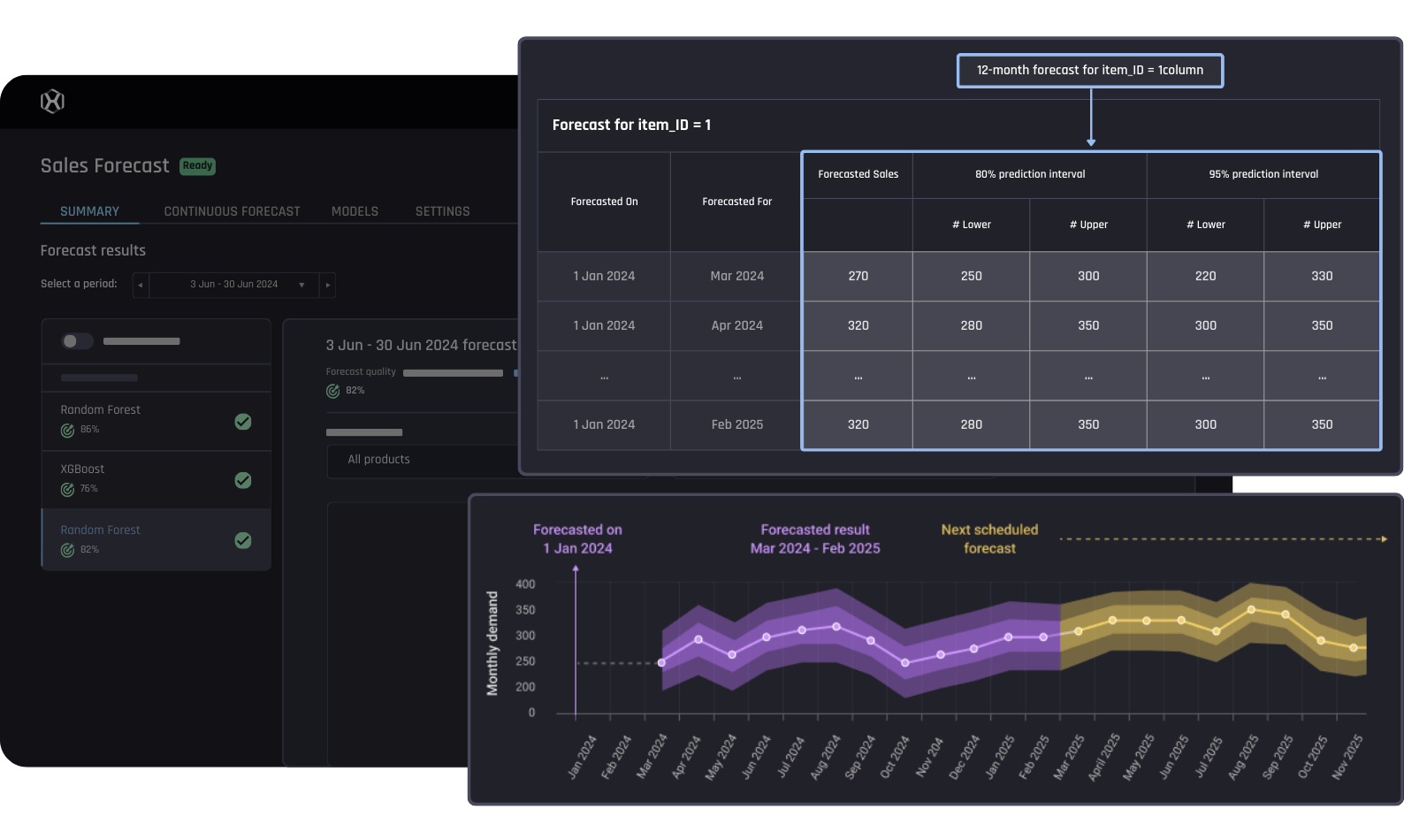The height and width of the screenshot is (840, 1404).
Task: Select Random Forest model with 86%
Action: [156, 422]
